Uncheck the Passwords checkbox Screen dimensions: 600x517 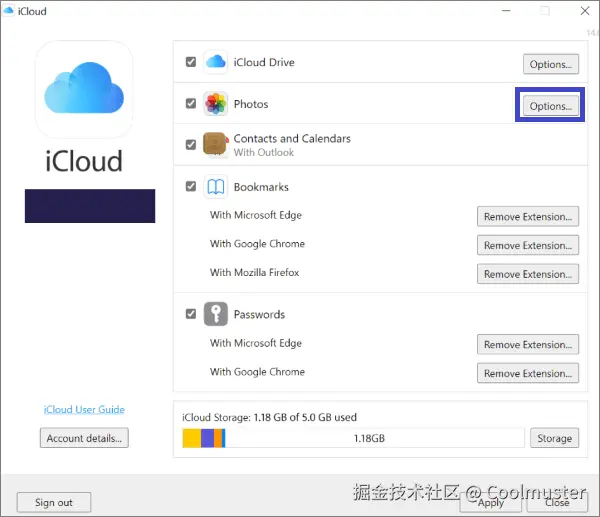[x=191, y=314]
